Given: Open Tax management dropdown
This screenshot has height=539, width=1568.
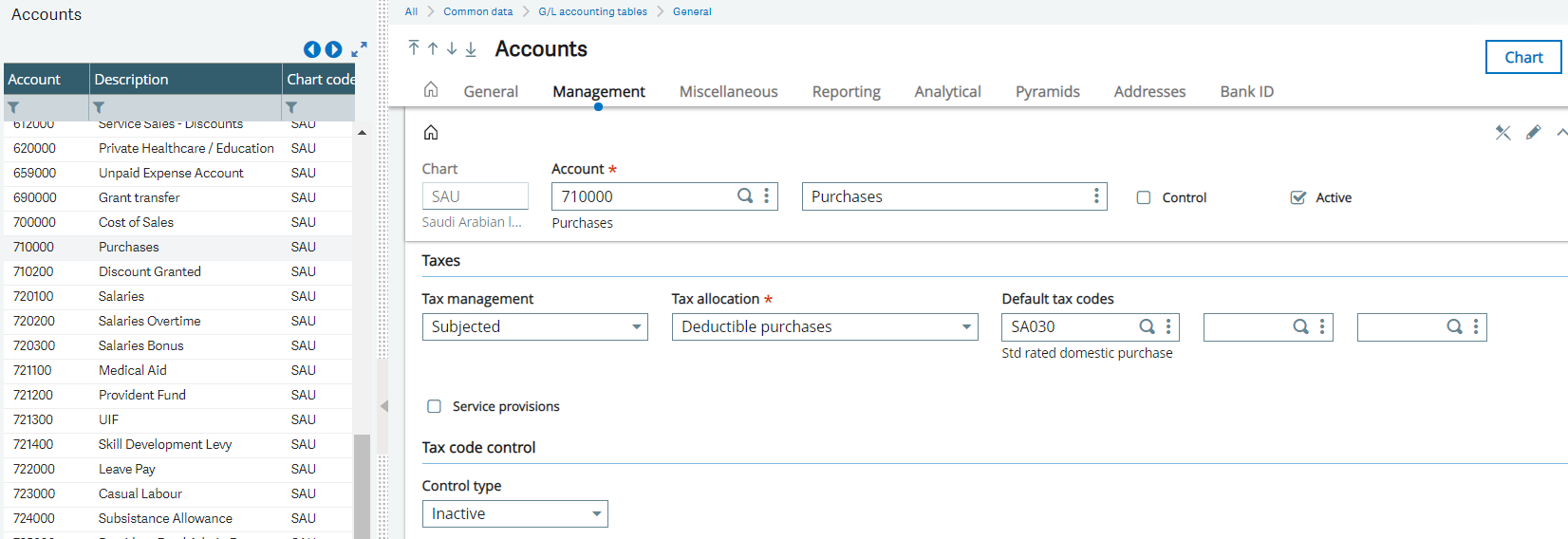Looking at the screenshot, I should [x=534, y=326].
